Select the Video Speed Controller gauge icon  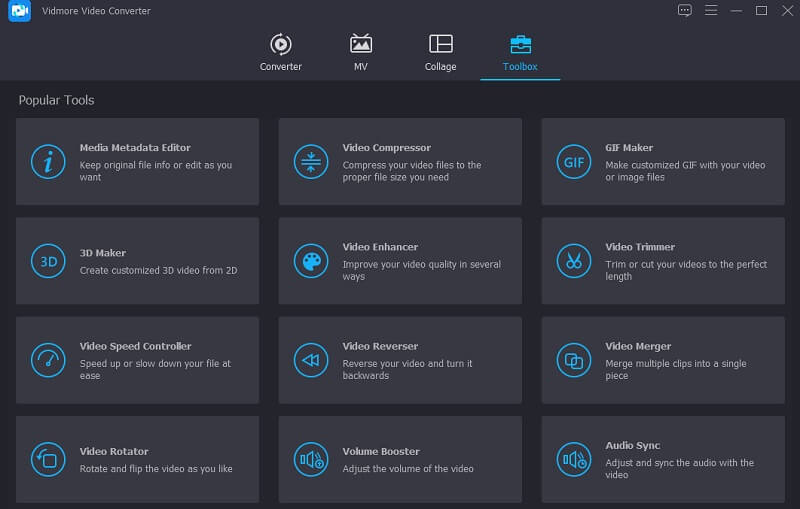click(48, 360)
